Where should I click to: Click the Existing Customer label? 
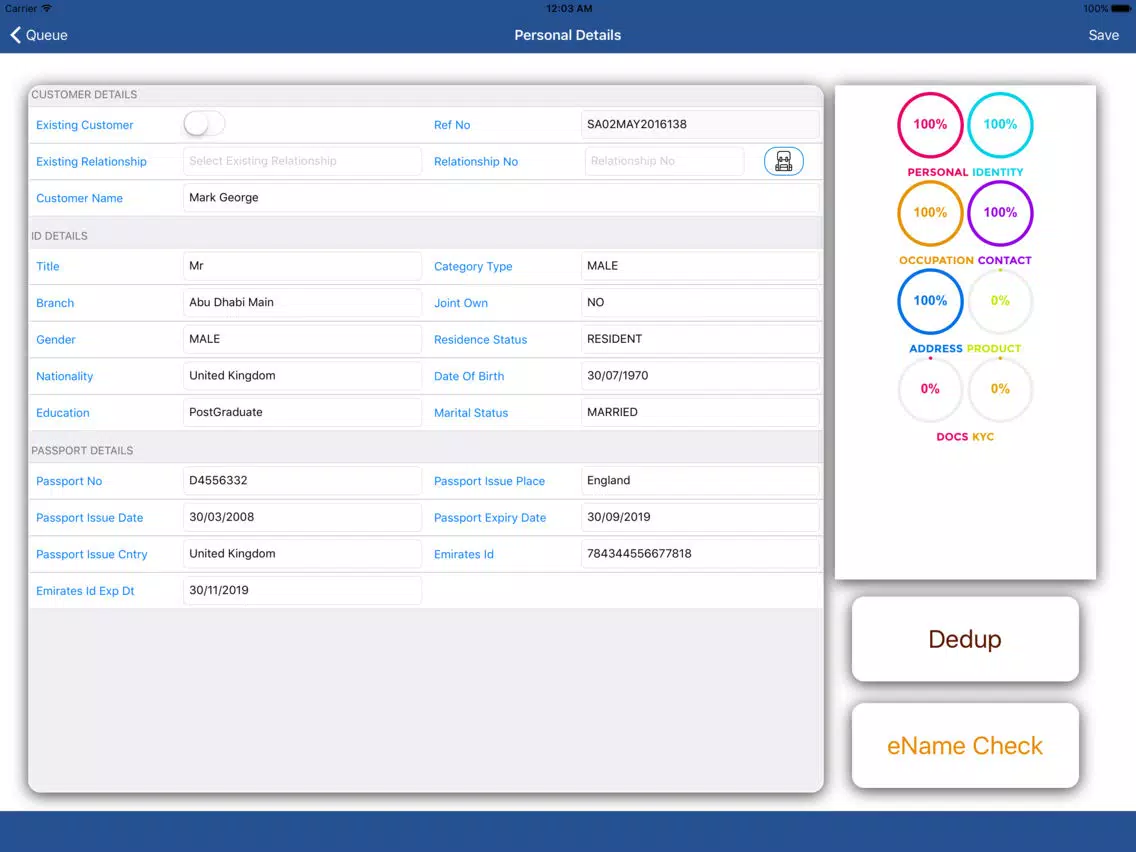coord(85,125)
